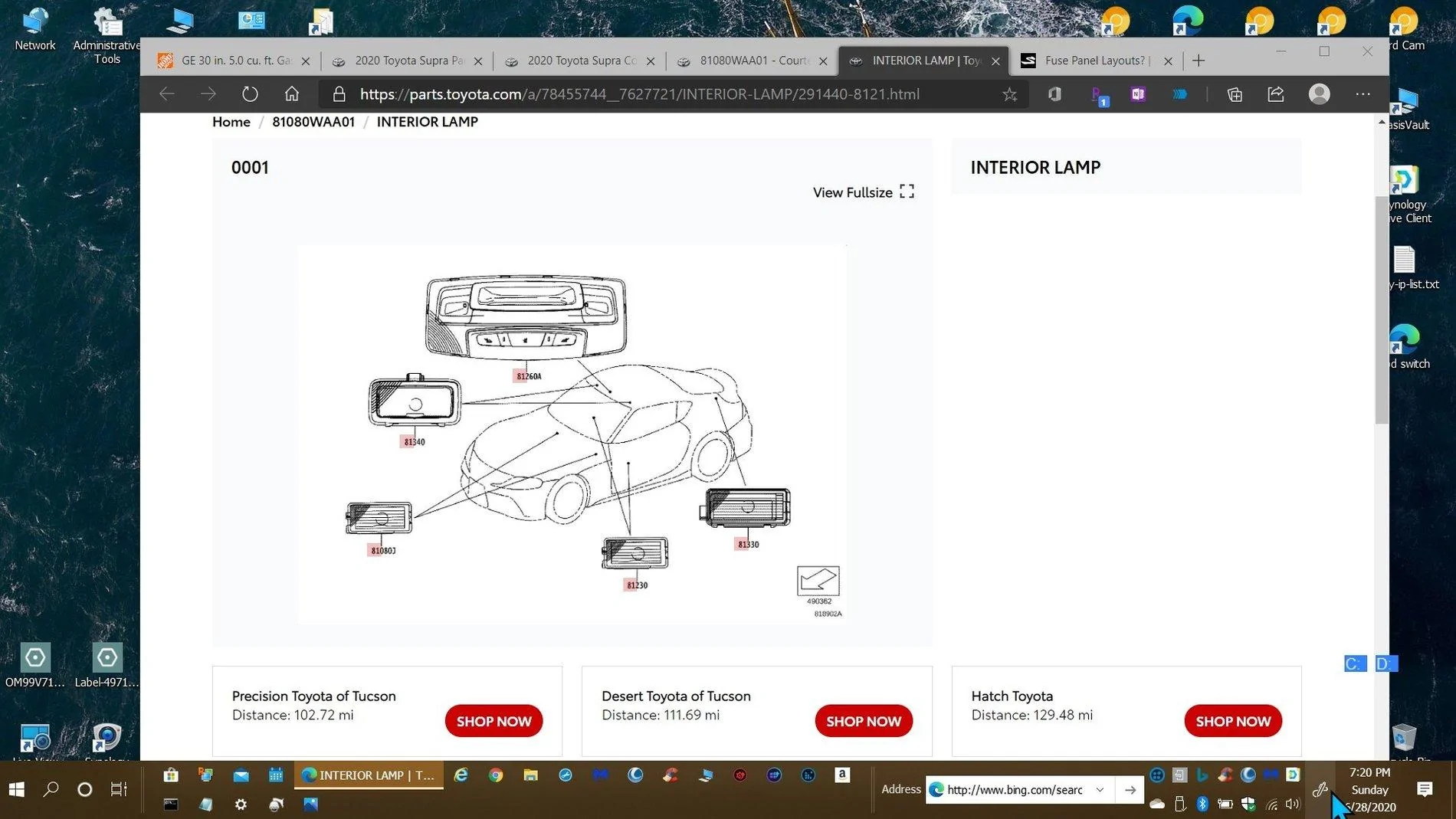Screen dimensions: 1456x819
Task: Click diagram callout 81260A
Action: coord(529,376)
